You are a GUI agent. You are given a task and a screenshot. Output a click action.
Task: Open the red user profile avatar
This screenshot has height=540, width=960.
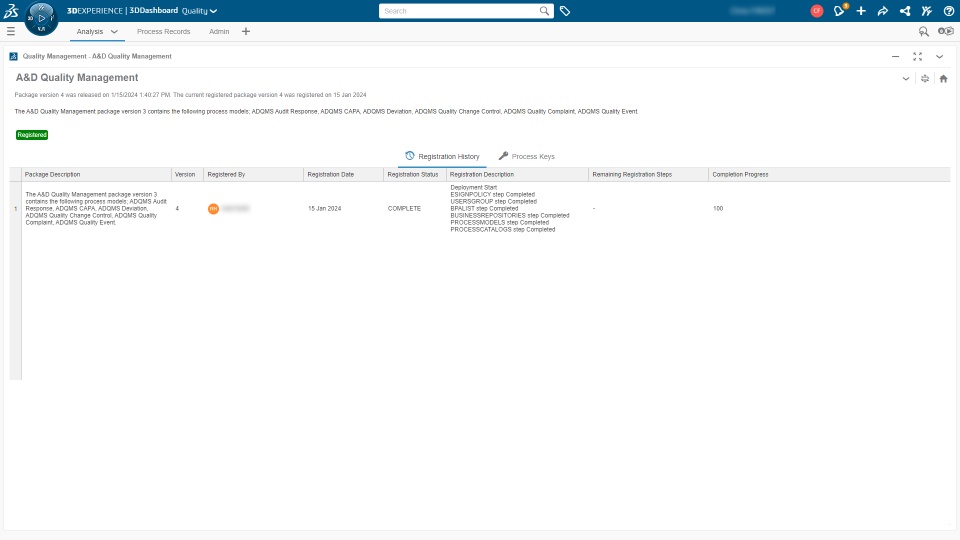[817, 11]
